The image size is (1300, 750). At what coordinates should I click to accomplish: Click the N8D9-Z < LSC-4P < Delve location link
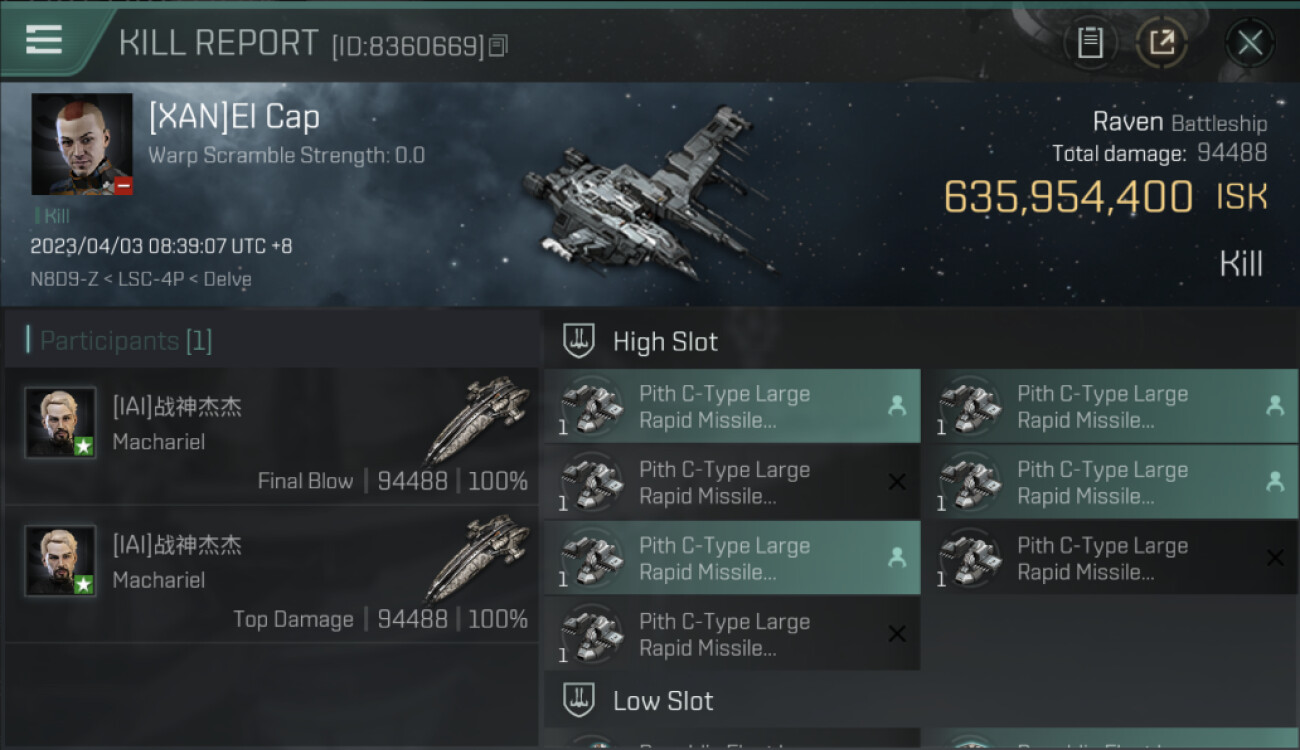tap(141, 279)
